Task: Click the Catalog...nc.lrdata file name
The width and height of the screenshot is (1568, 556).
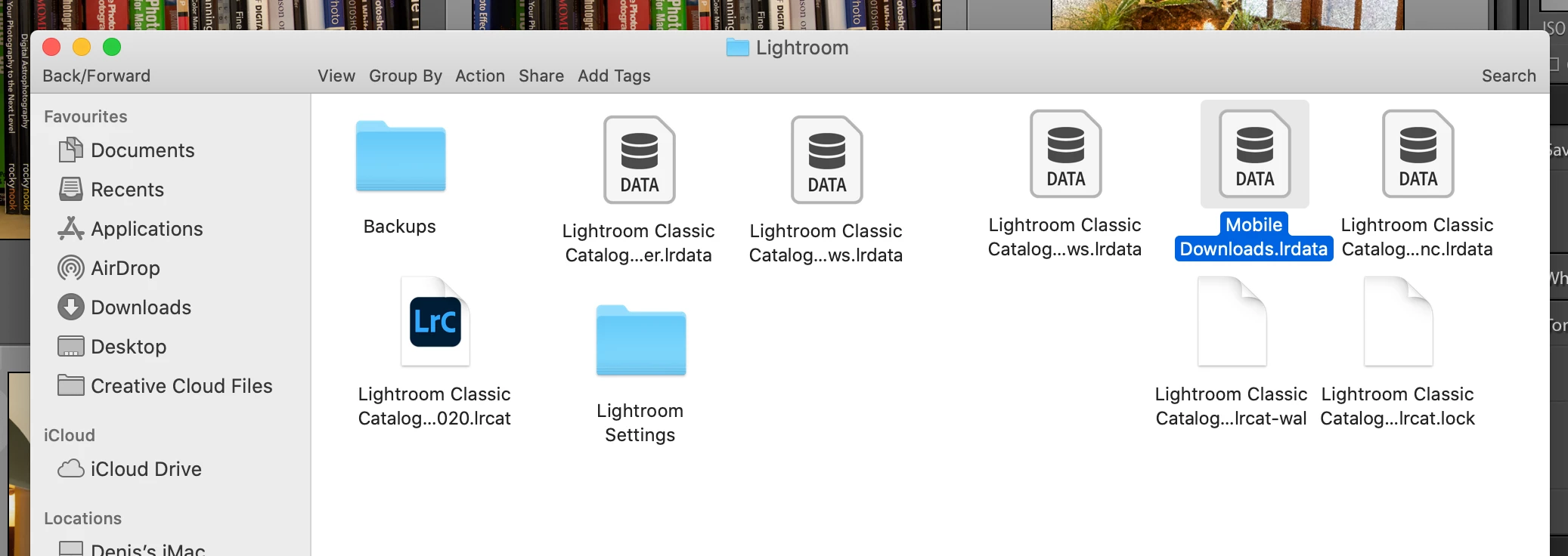Action: pos(1418,237)
